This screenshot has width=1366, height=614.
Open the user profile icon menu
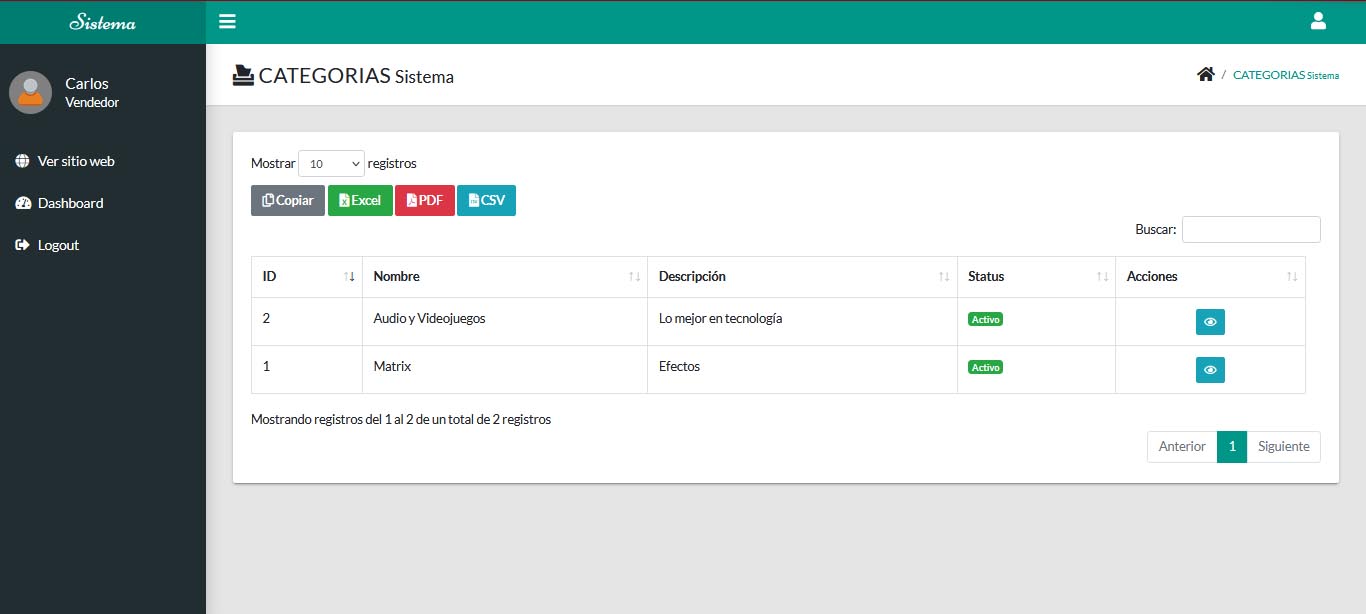tap(1317, 21)
